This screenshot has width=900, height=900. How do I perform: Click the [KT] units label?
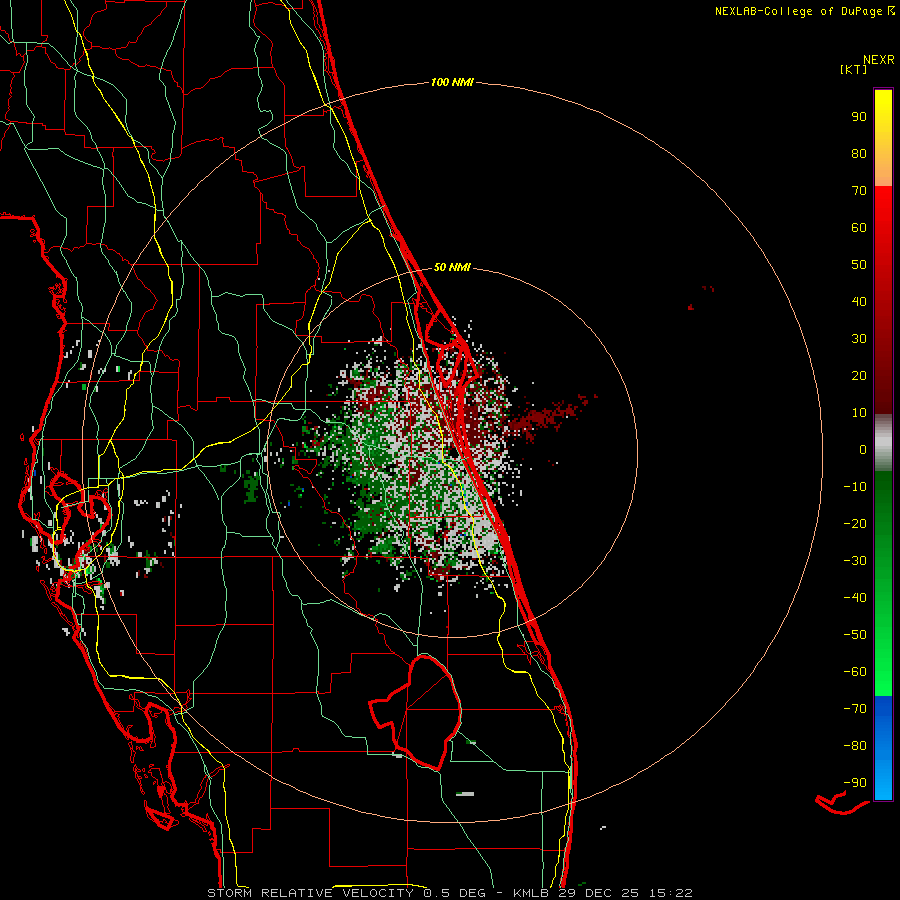[x=854, y=69]
